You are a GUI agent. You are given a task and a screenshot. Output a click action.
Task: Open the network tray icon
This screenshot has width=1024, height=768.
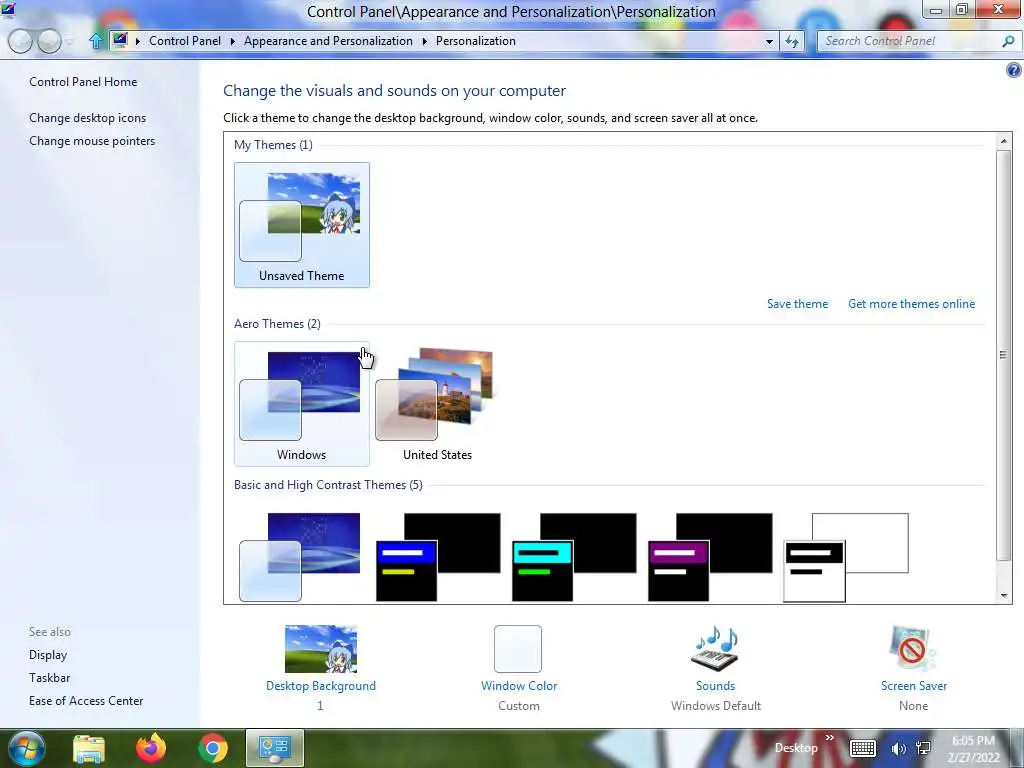923,748
